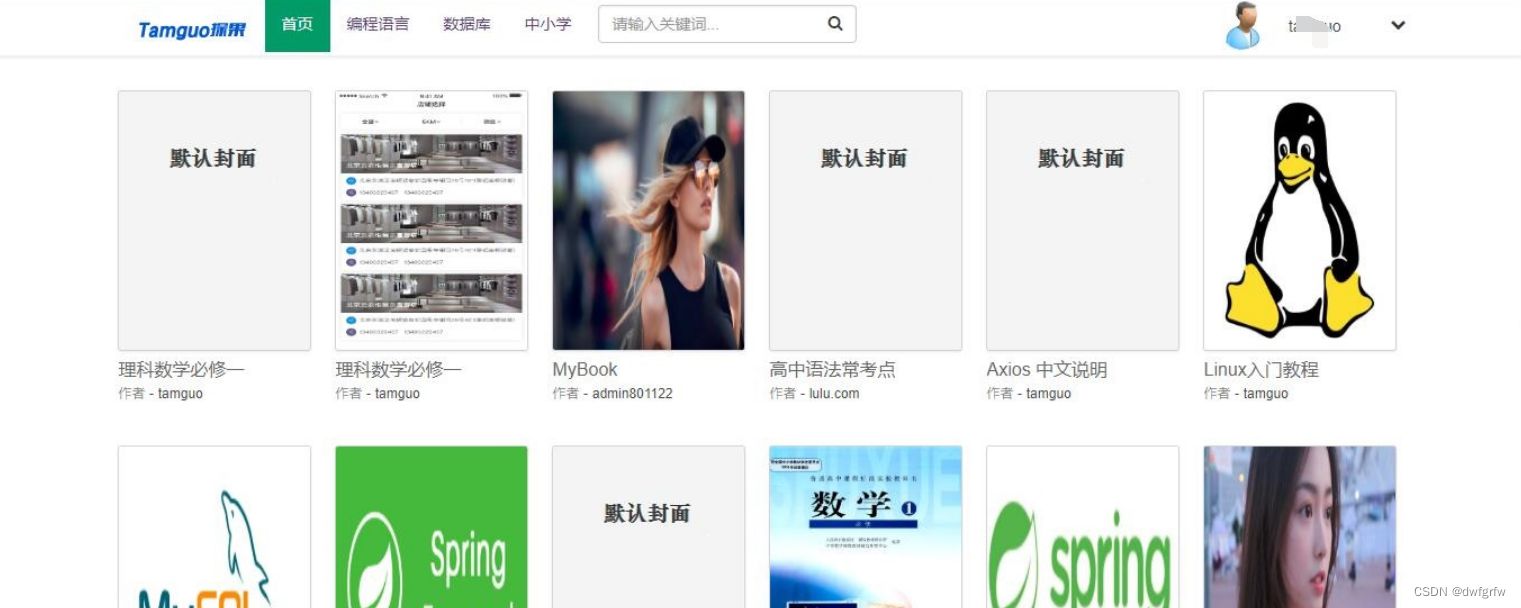Image resolution: width=1521 pixels, height=608 pixels.
Task: Click inside the search input field
Action: coord(700,24)
